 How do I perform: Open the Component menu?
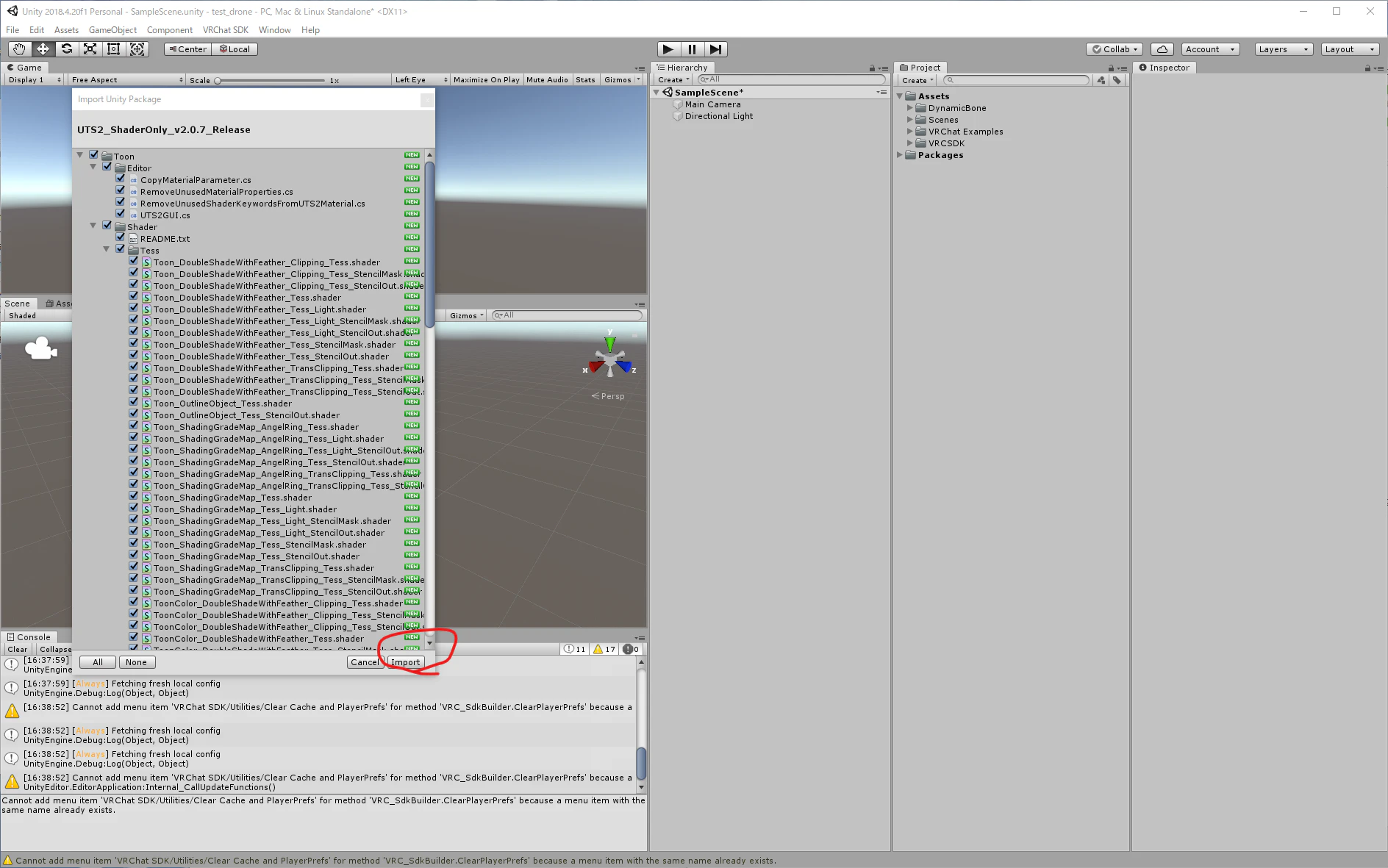click(169, 30)
